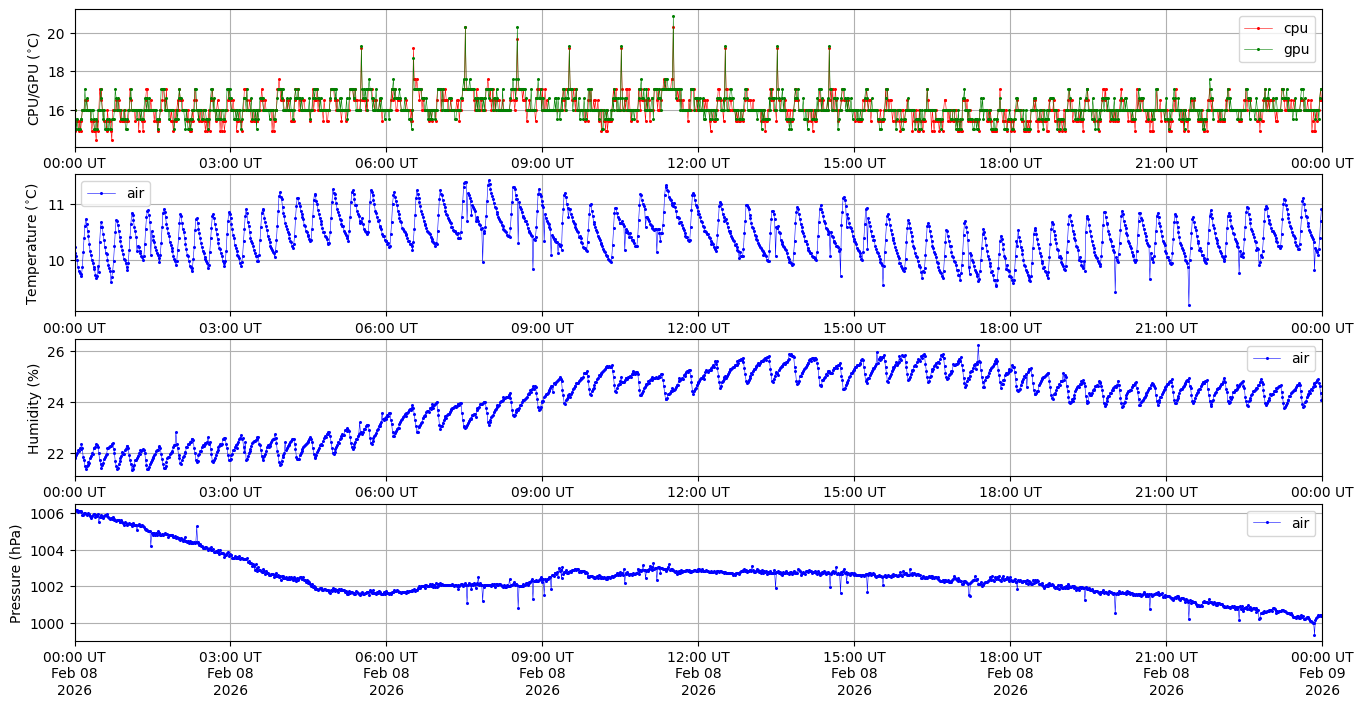Click the Humidity (%) y-axis label
Screen dimensions: 1363x707
pos(33,408)
